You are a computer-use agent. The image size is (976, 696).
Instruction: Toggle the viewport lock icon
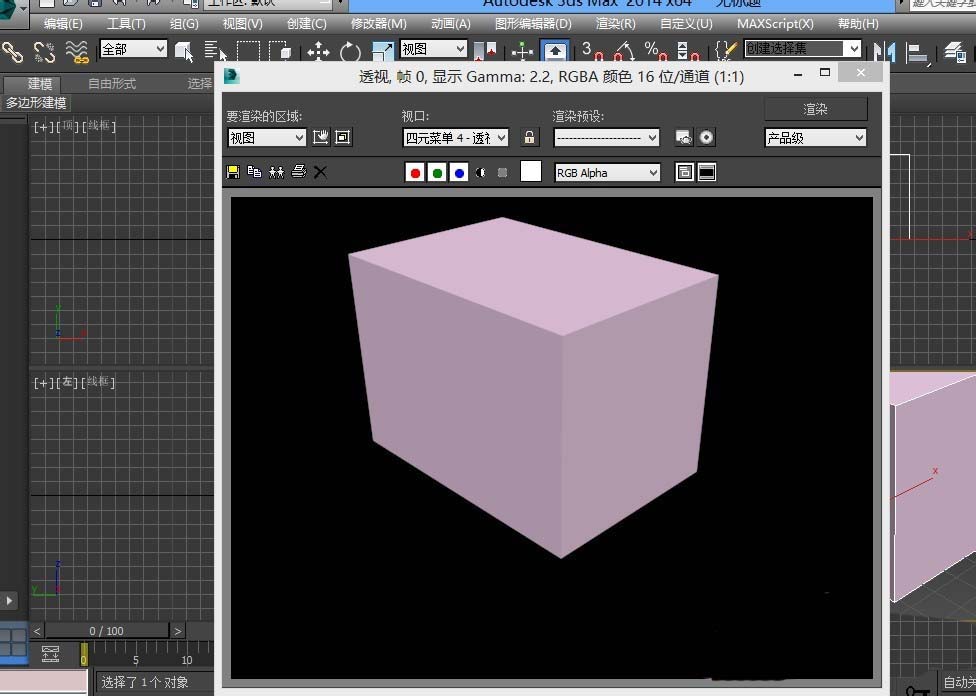tap(530, 138)
